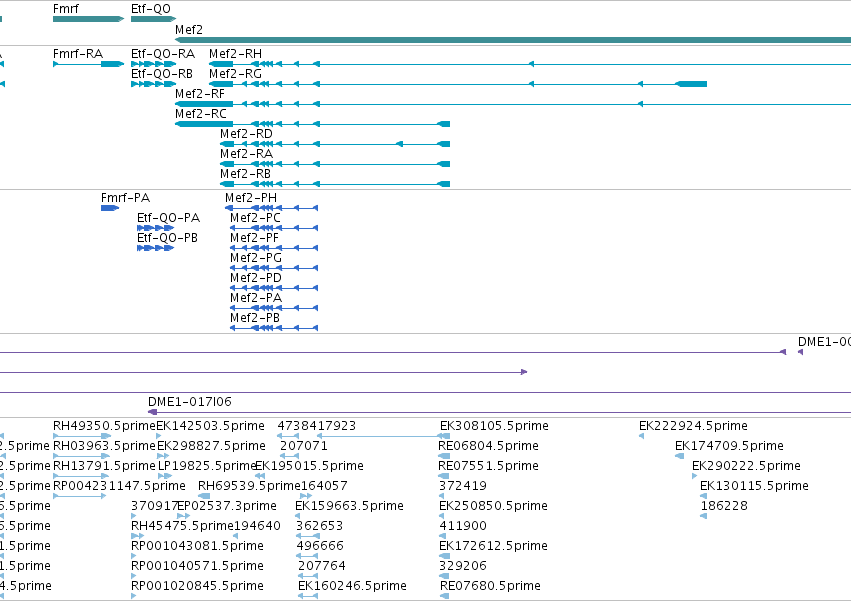Click the Mef2-PH protein label
The image size is (851, 601).
(x=251, y=198)
